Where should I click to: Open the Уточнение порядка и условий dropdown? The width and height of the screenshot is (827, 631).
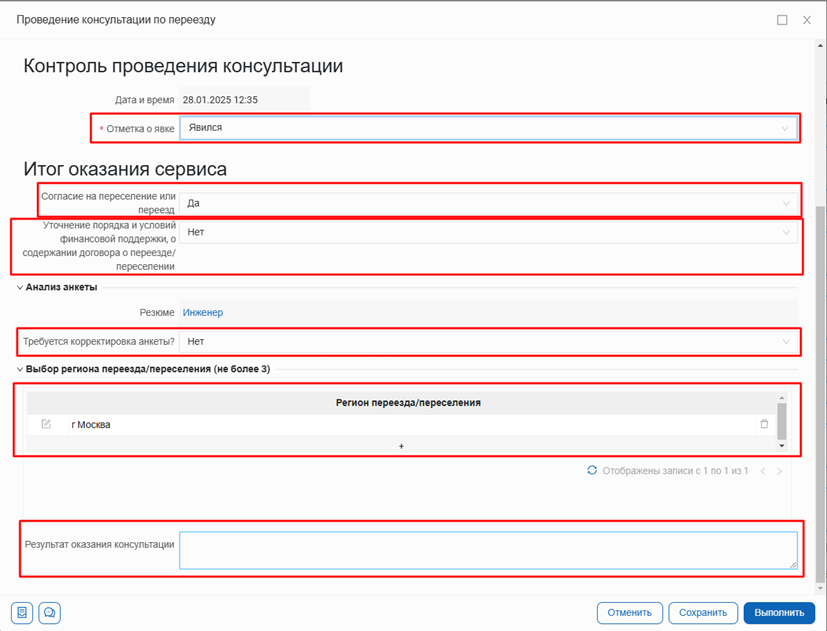coord(488,232)
